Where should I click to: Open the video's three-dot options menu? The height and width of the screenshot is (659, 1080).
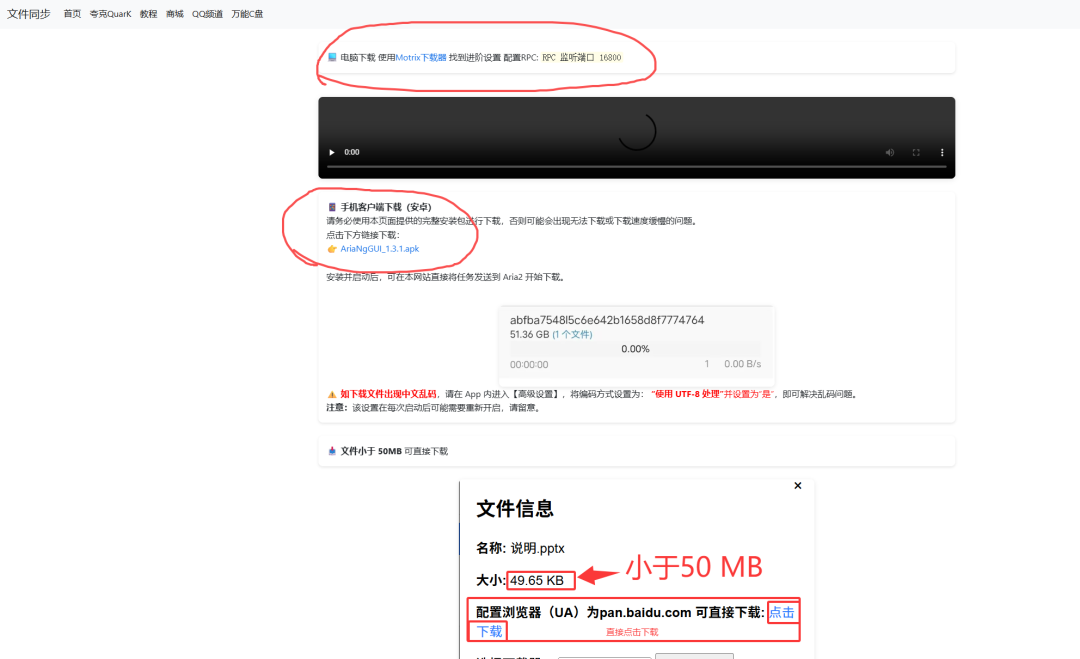[941, 152]
